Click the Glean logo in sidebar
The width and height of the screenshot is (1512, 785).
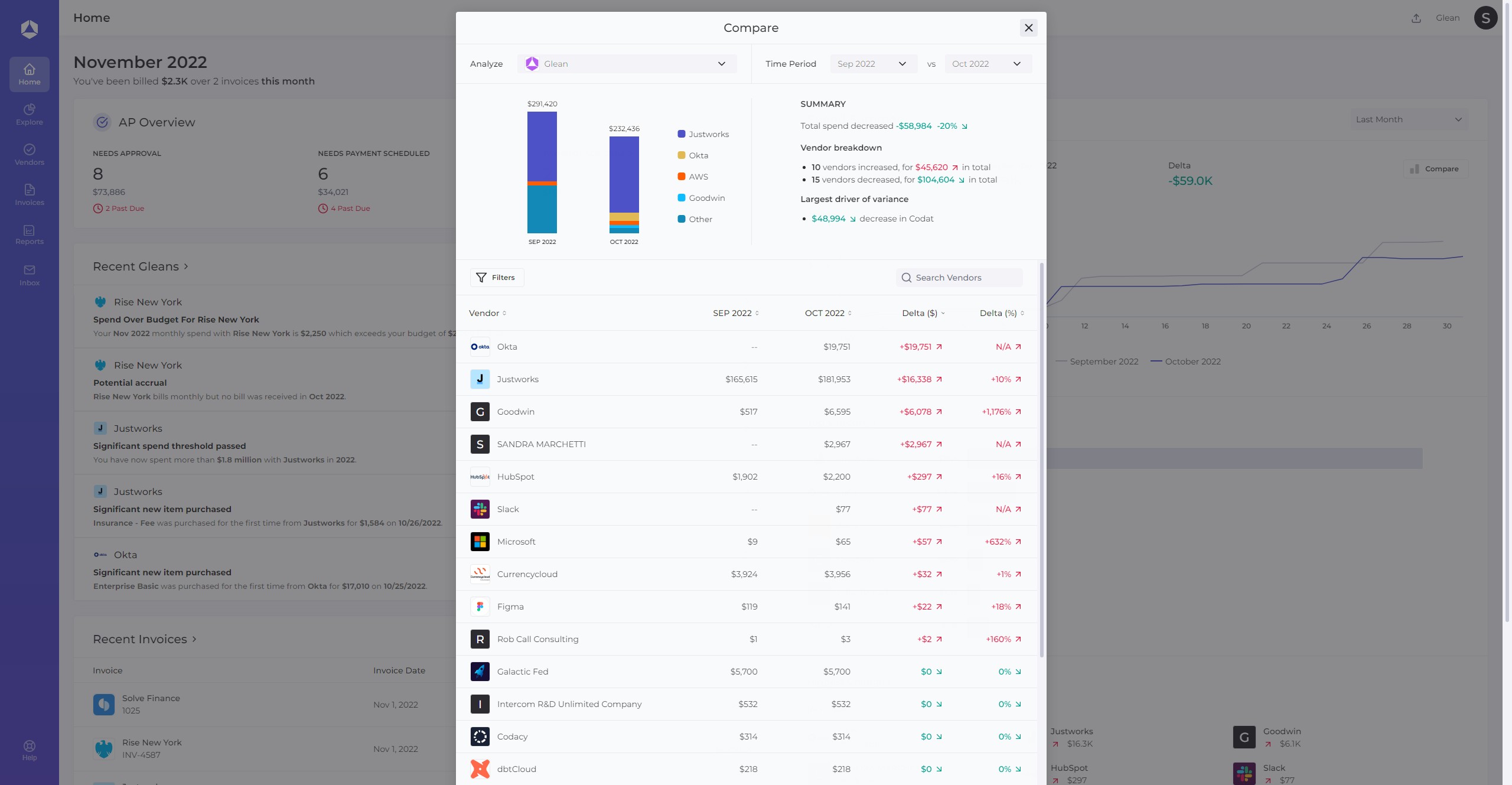29,29
